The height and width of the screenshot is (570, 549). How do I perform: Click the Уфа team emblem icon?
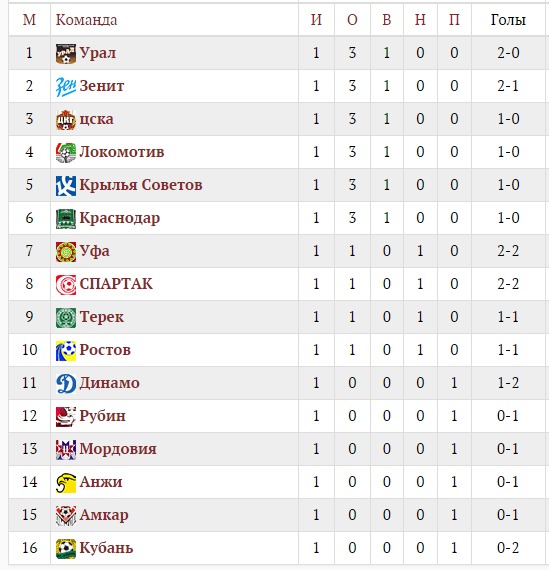pos(66,252)
